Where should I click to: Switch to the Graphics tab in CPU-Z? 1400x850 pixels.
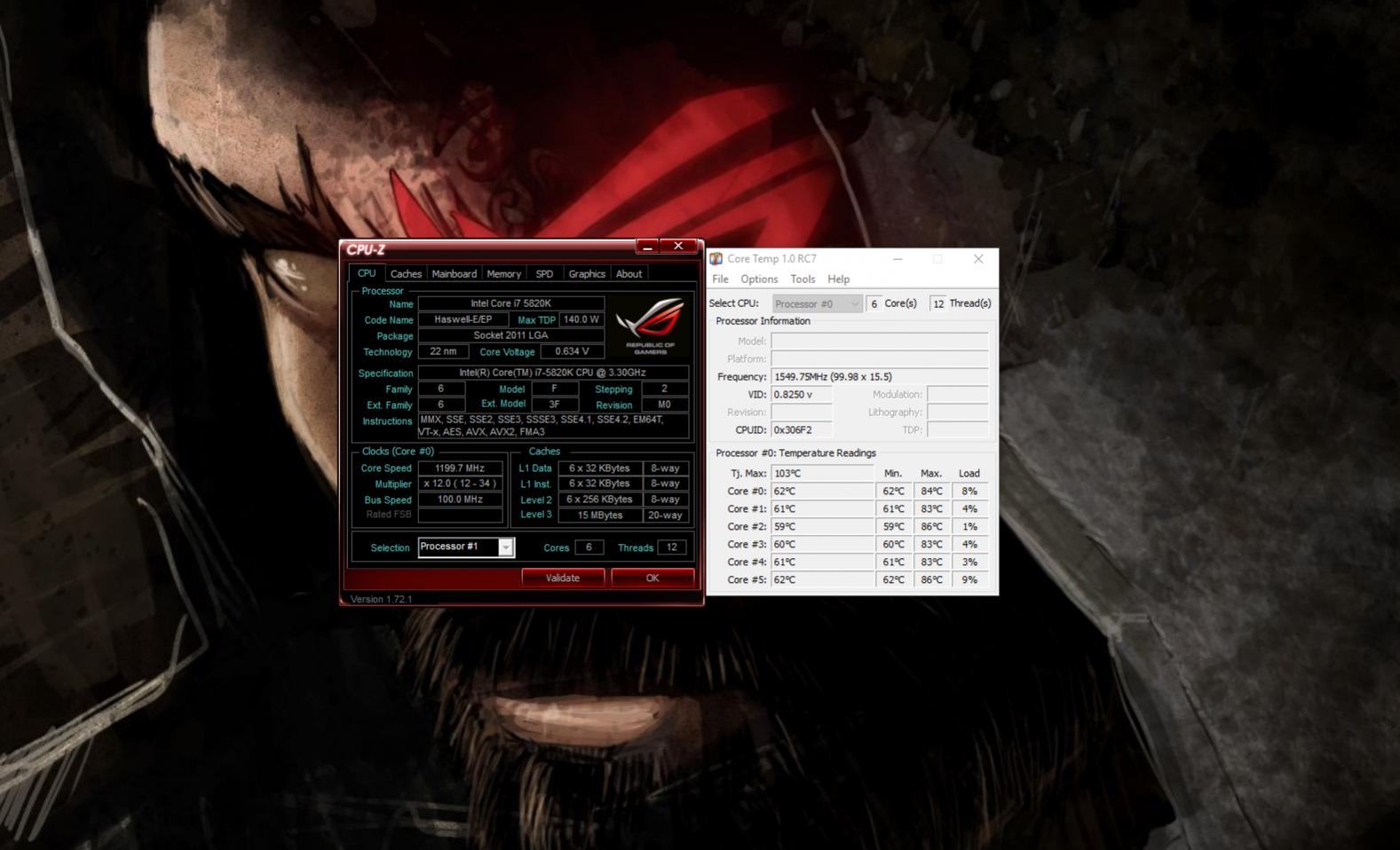pyautogui.click(x=587, y=274)
